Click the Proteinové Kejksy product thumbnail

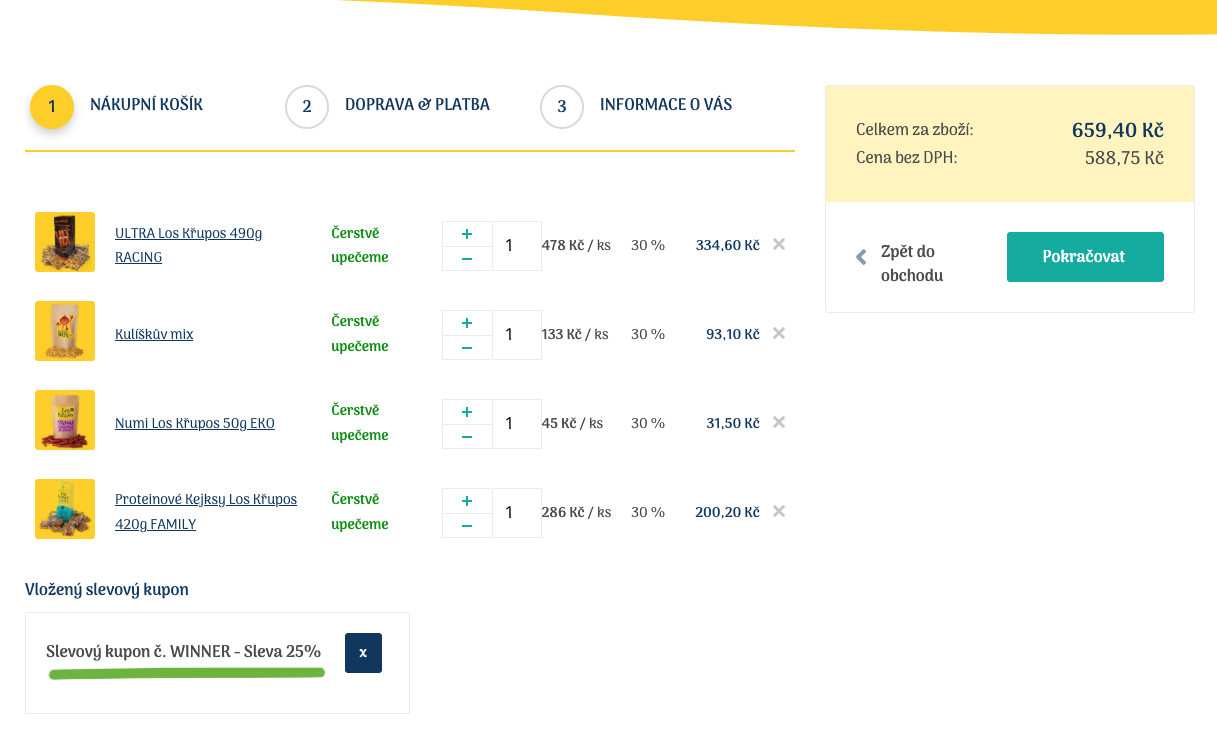click(65, 509)
